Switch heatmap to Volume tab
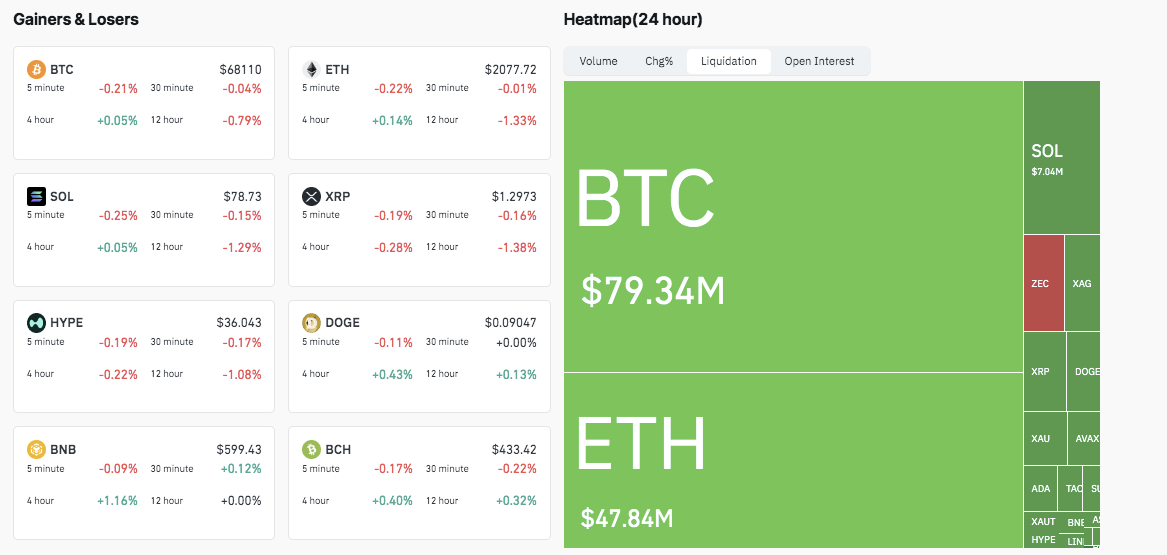 point(598,61)
